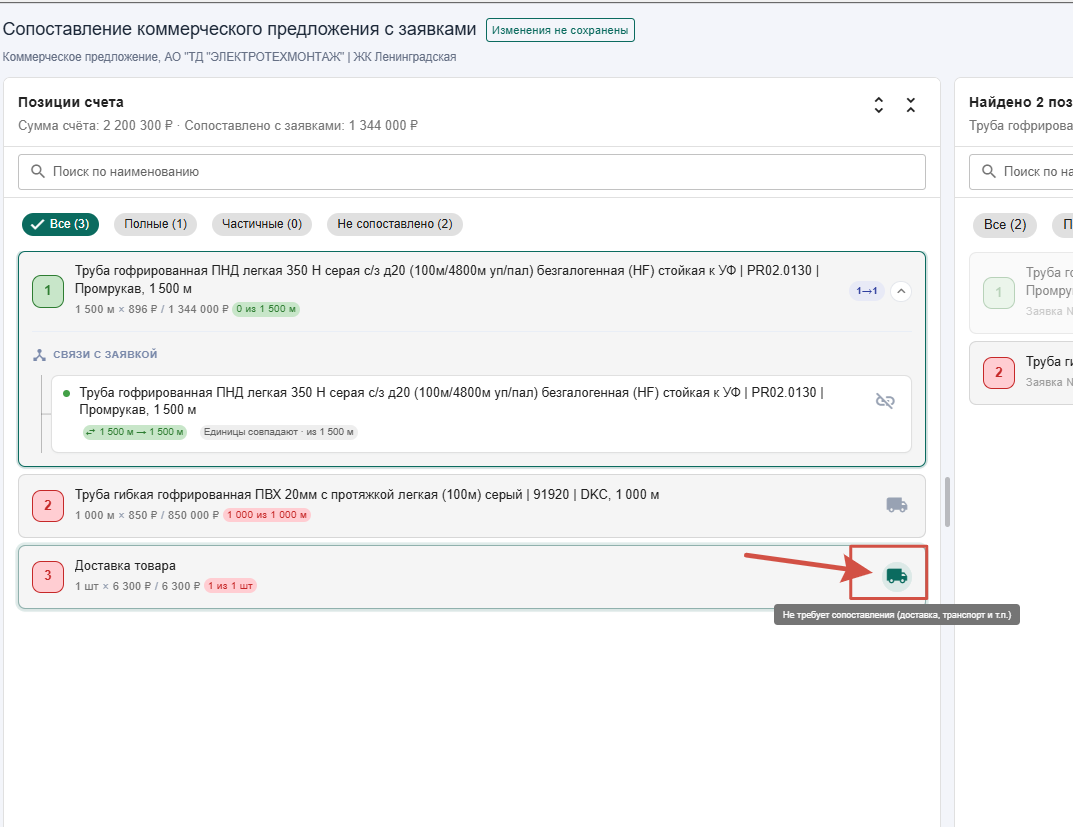Select position number 1 green badge
The height and width of the screenshot is (827, 1073).
[48, 291]
